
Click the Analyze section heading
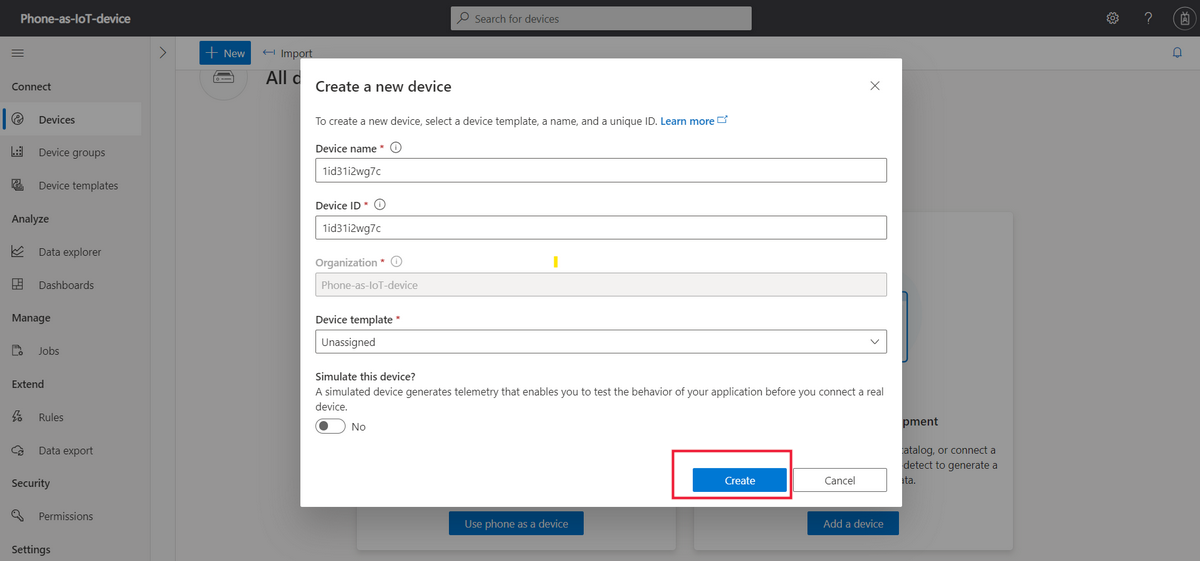[x=30, y=218]
